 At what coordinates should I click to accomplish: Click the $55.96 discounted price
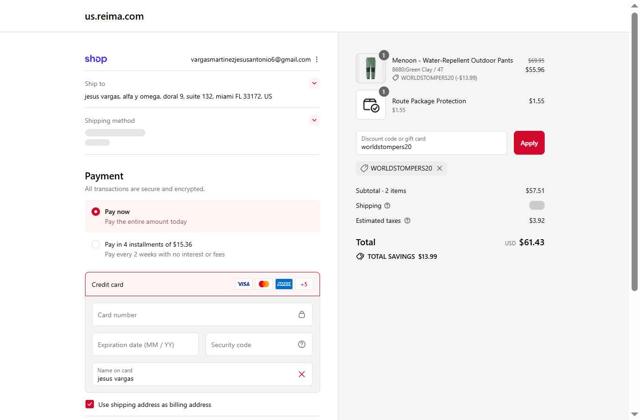535,70
